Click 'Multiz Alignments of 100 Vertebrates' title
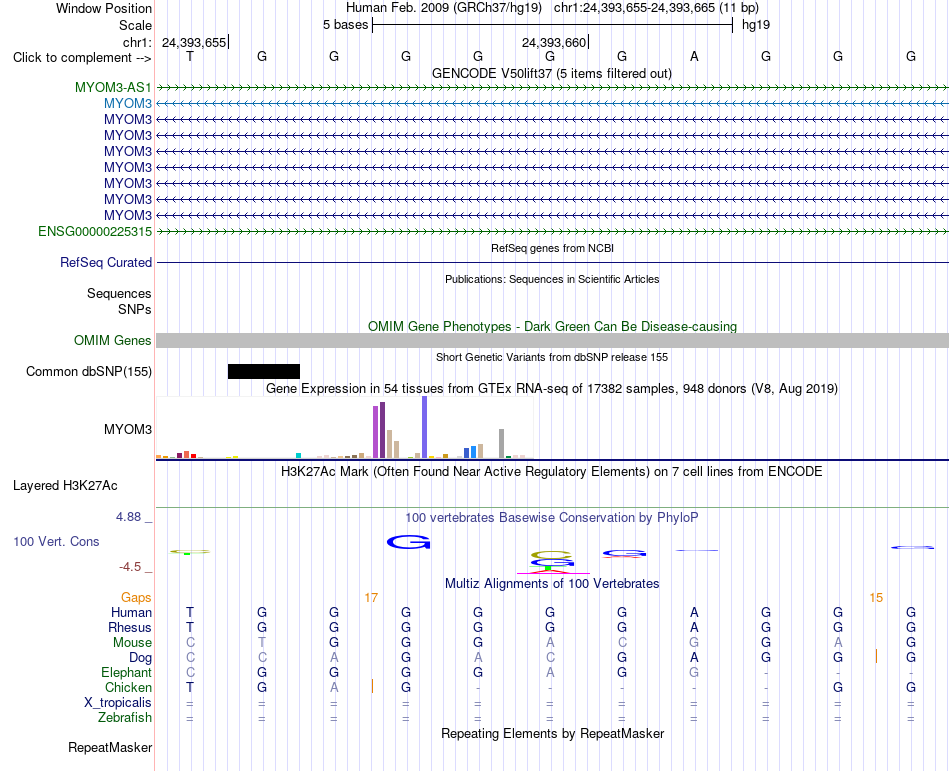 [x=552, y=583]
